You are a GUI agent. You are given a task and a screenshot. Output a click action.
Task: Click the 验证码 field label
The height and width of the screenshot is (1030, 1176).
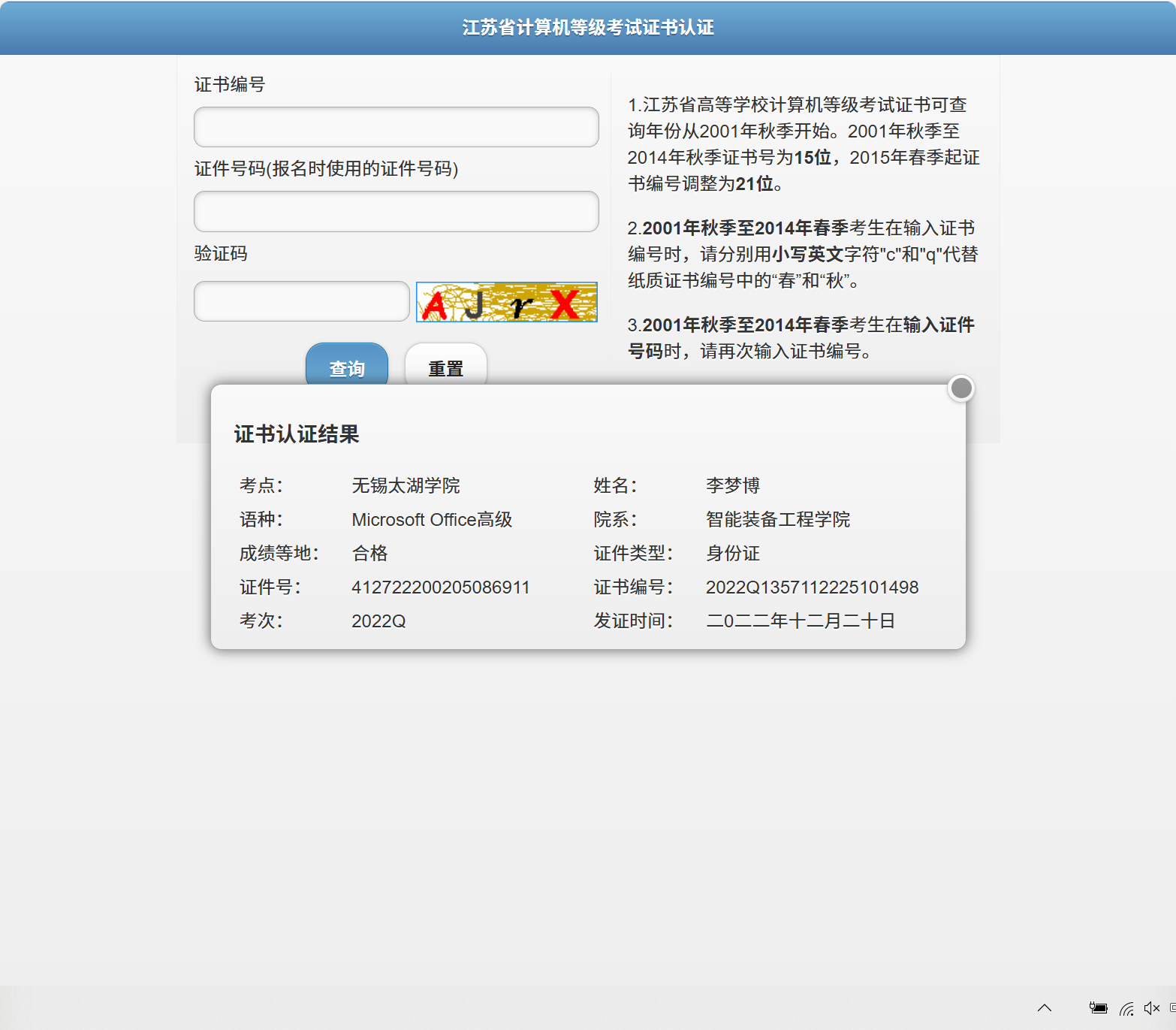tap(221, 253)
